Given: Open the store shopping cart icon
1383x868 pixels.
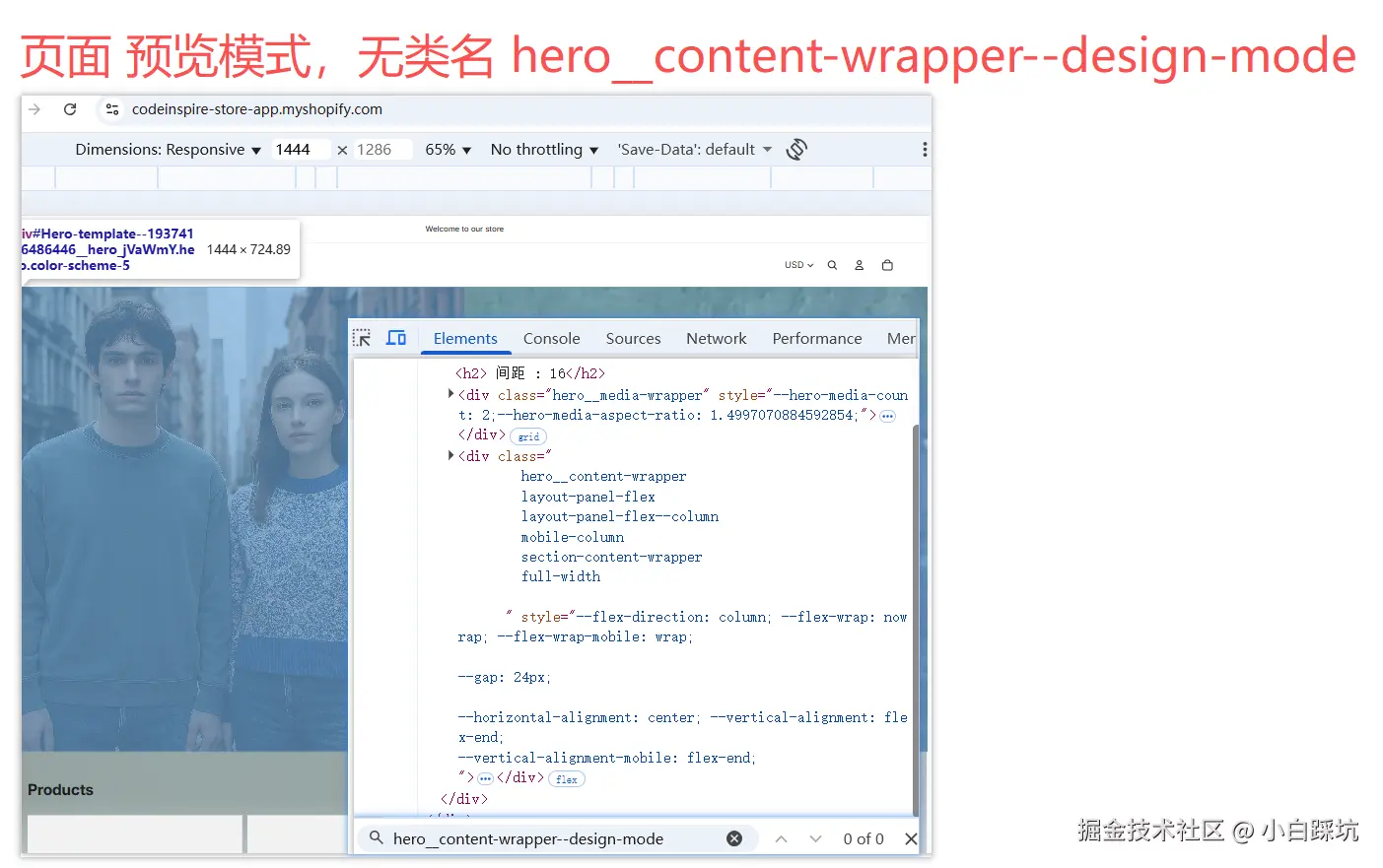Looking at the screenshot, I should click(887, 265).
